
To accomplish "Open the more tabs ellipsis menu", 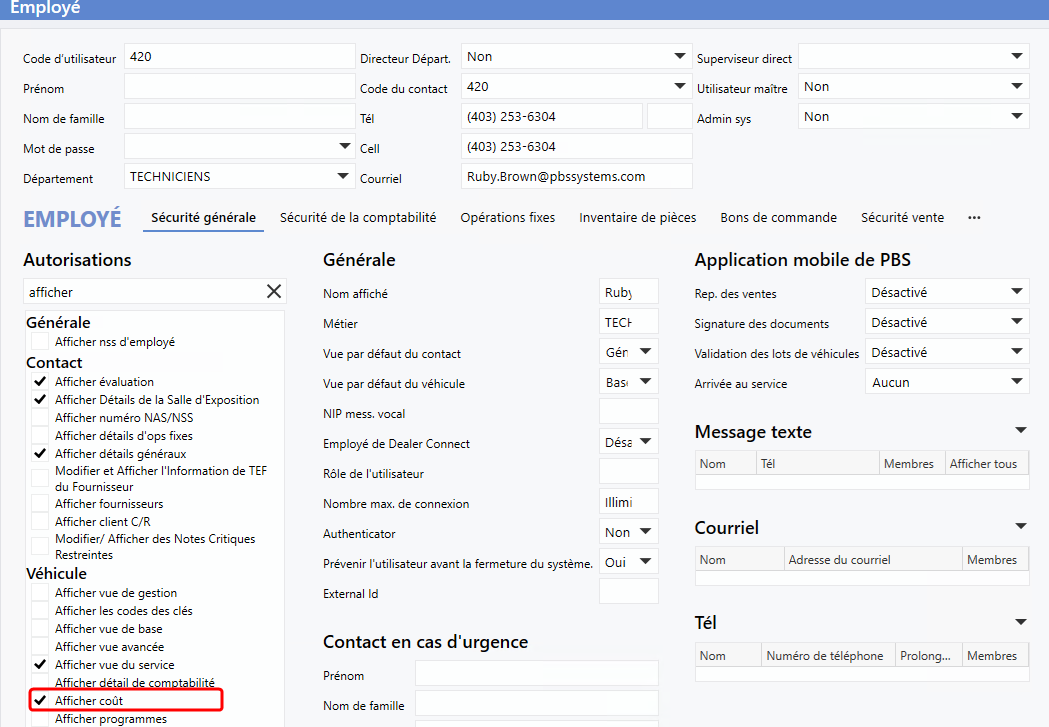I will [974, 218].
